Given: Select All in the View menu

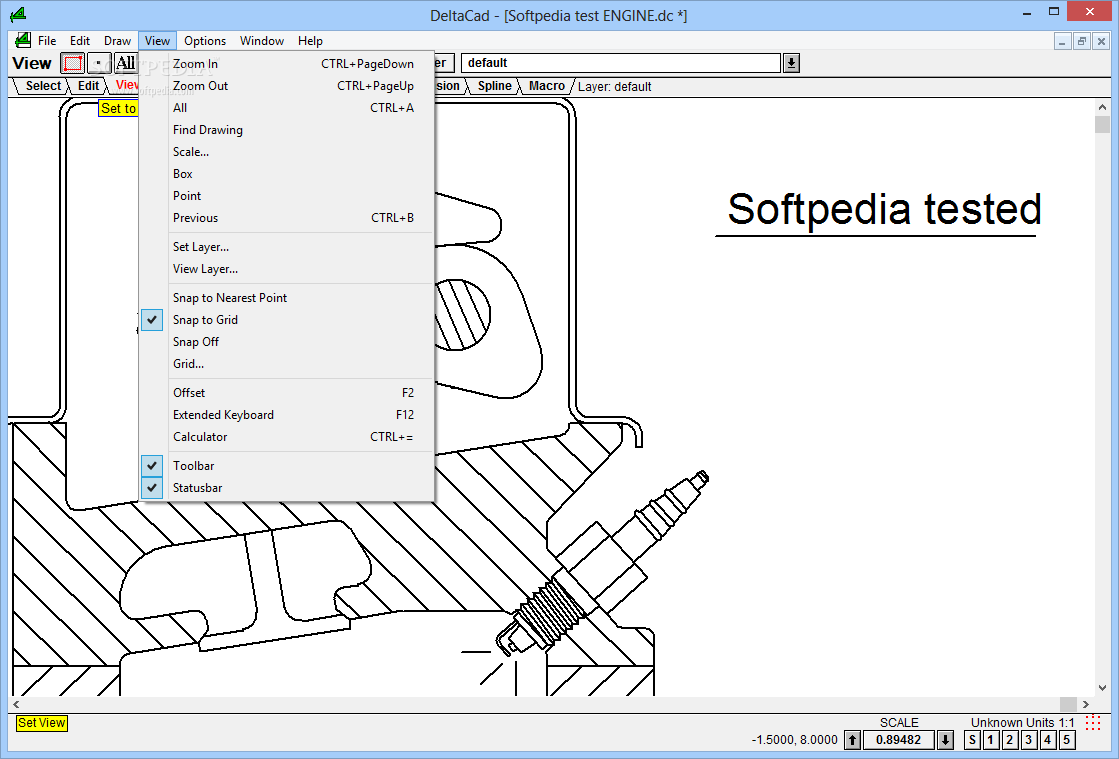Looking at the screenshot, I should pos(287,108).
